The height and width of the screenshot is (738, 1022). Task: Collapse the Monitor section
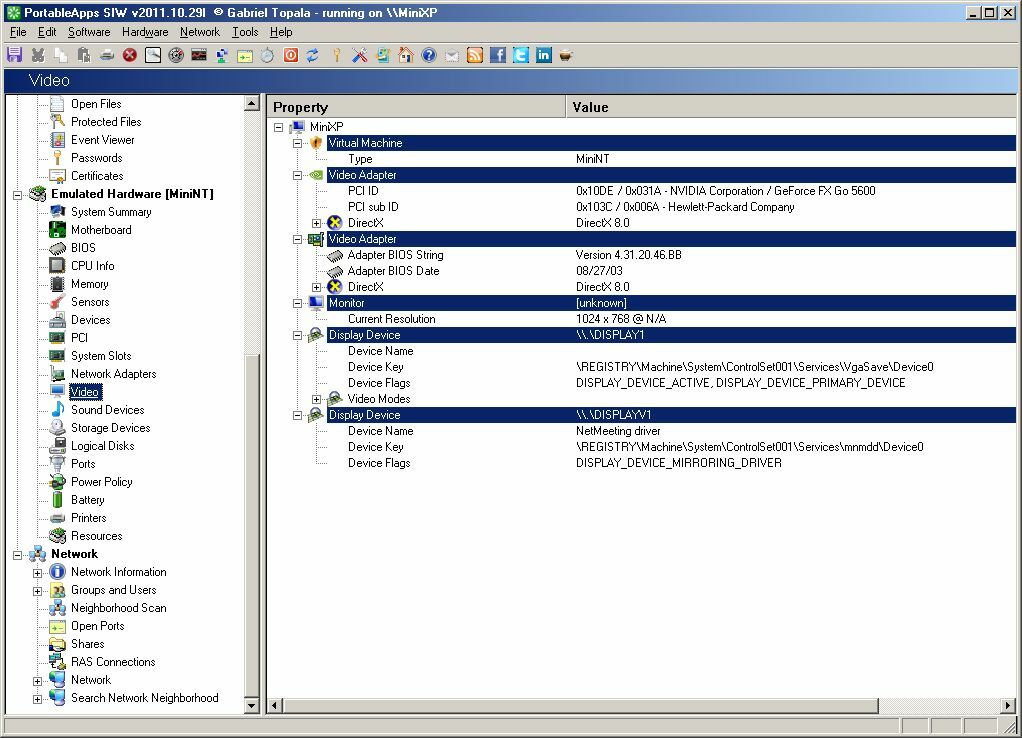pyautogui.click(x=297, y=303)
